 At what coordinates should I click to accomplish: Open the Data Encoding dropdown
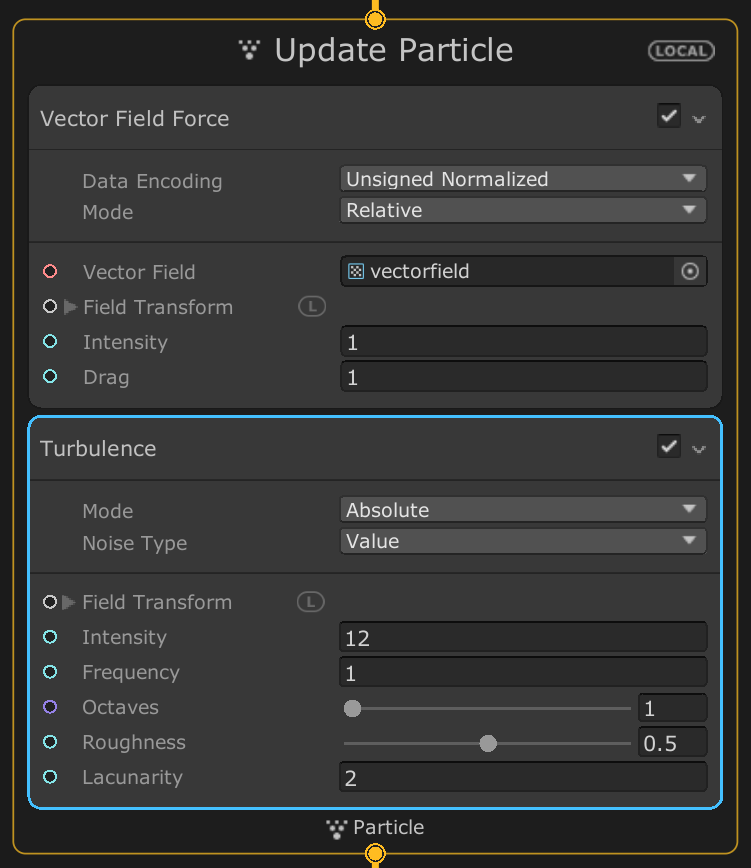[523, 179]
